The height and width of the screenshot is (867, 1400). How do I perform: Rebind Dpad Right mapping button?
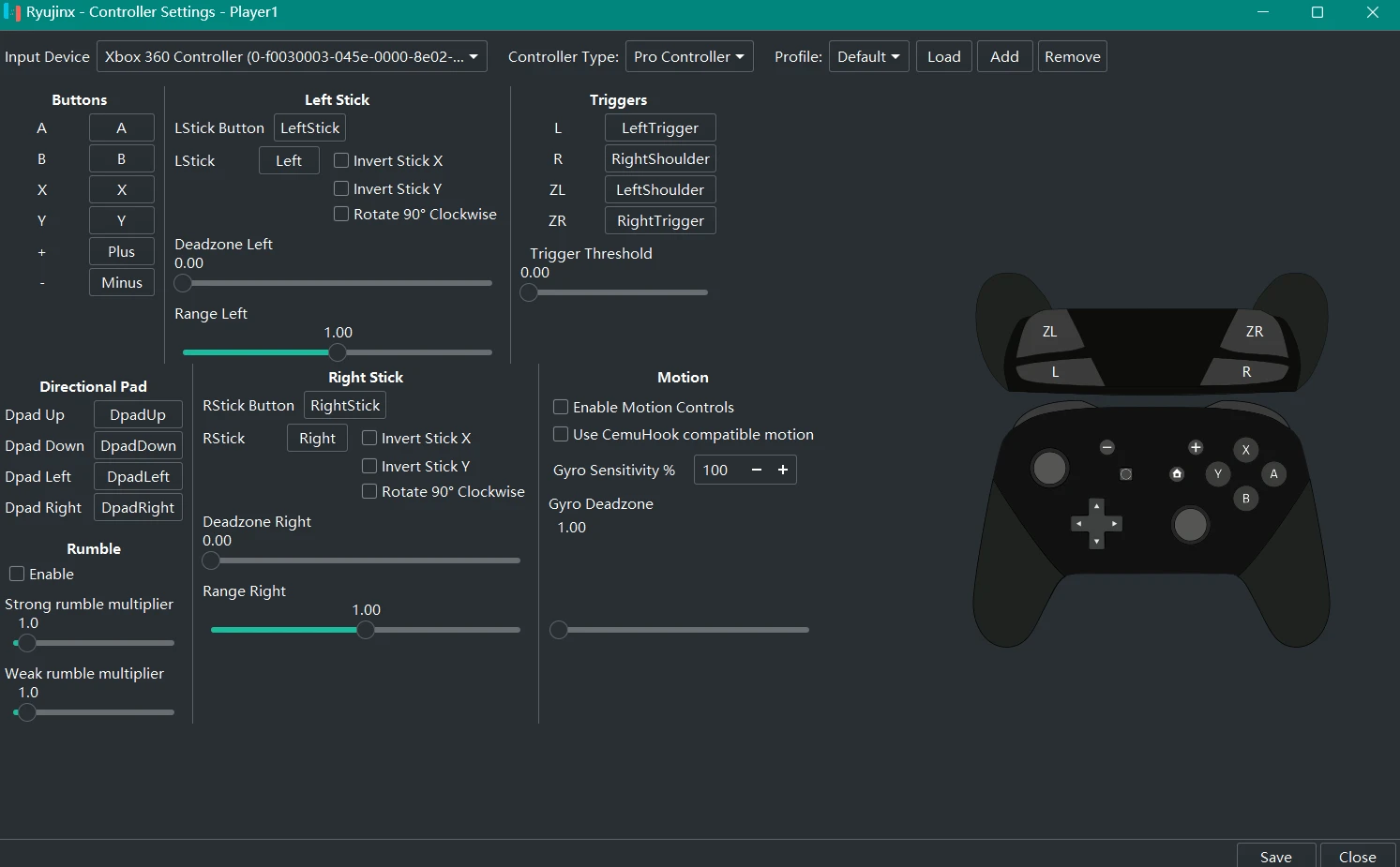click(138, 507)
